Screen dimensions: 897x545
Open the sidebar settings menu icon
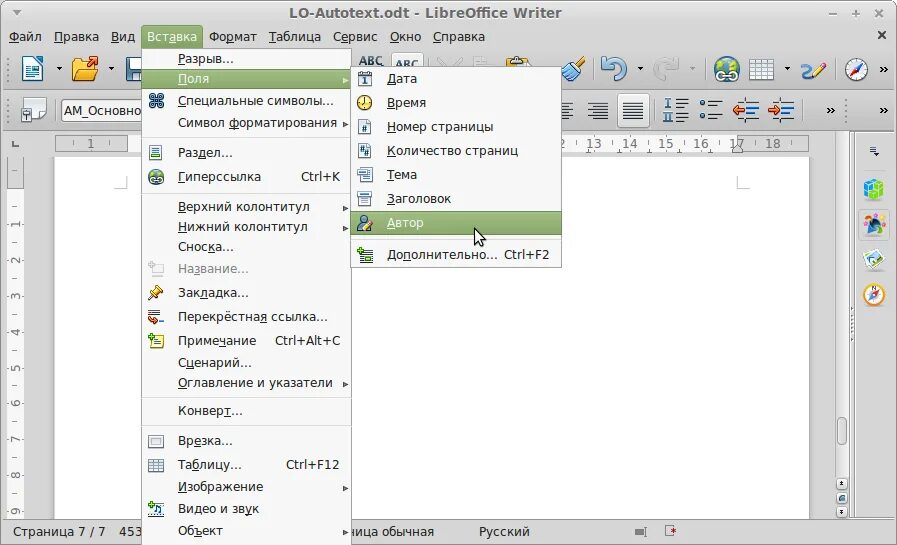874,152
